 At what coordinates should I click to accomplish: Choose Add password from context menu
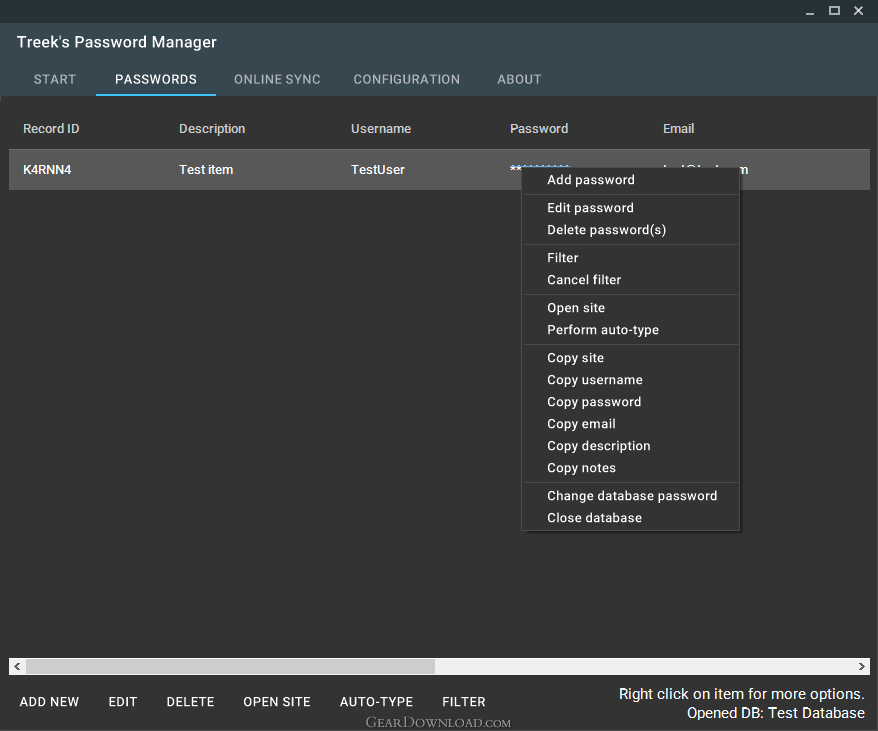(x=631, y=180)
